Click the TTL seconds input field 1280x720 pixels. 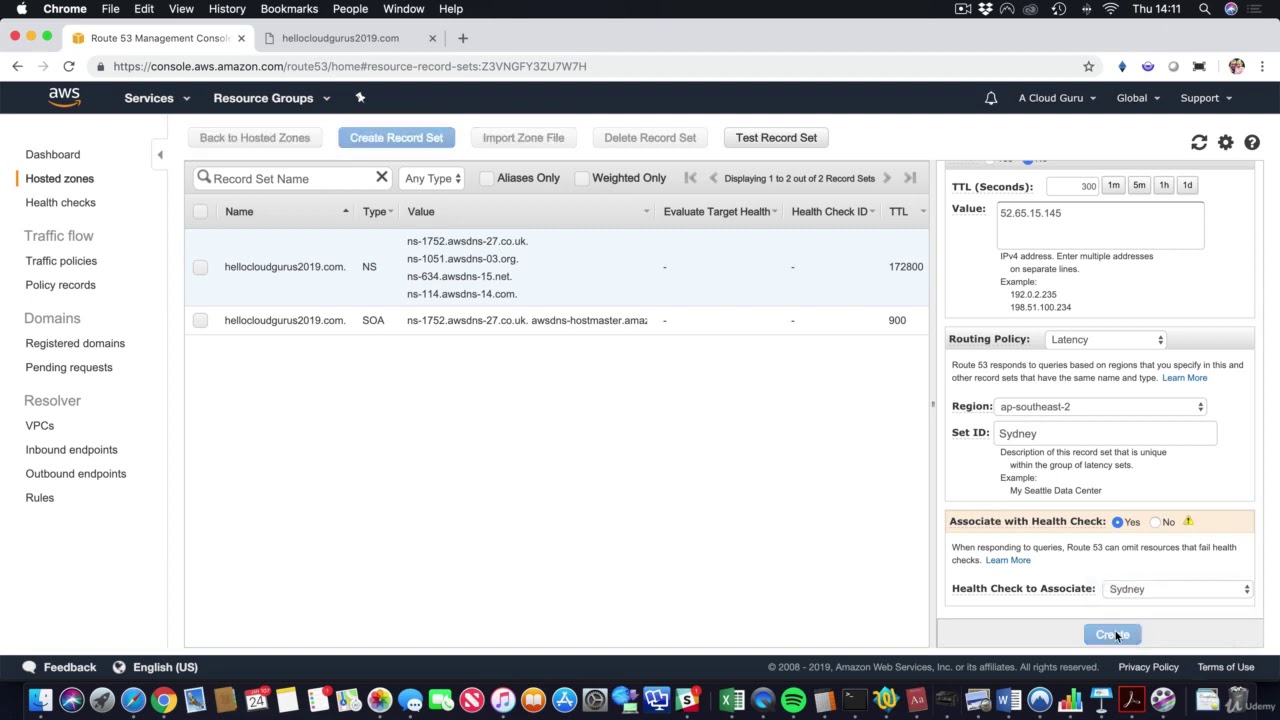click(1073, 186)
